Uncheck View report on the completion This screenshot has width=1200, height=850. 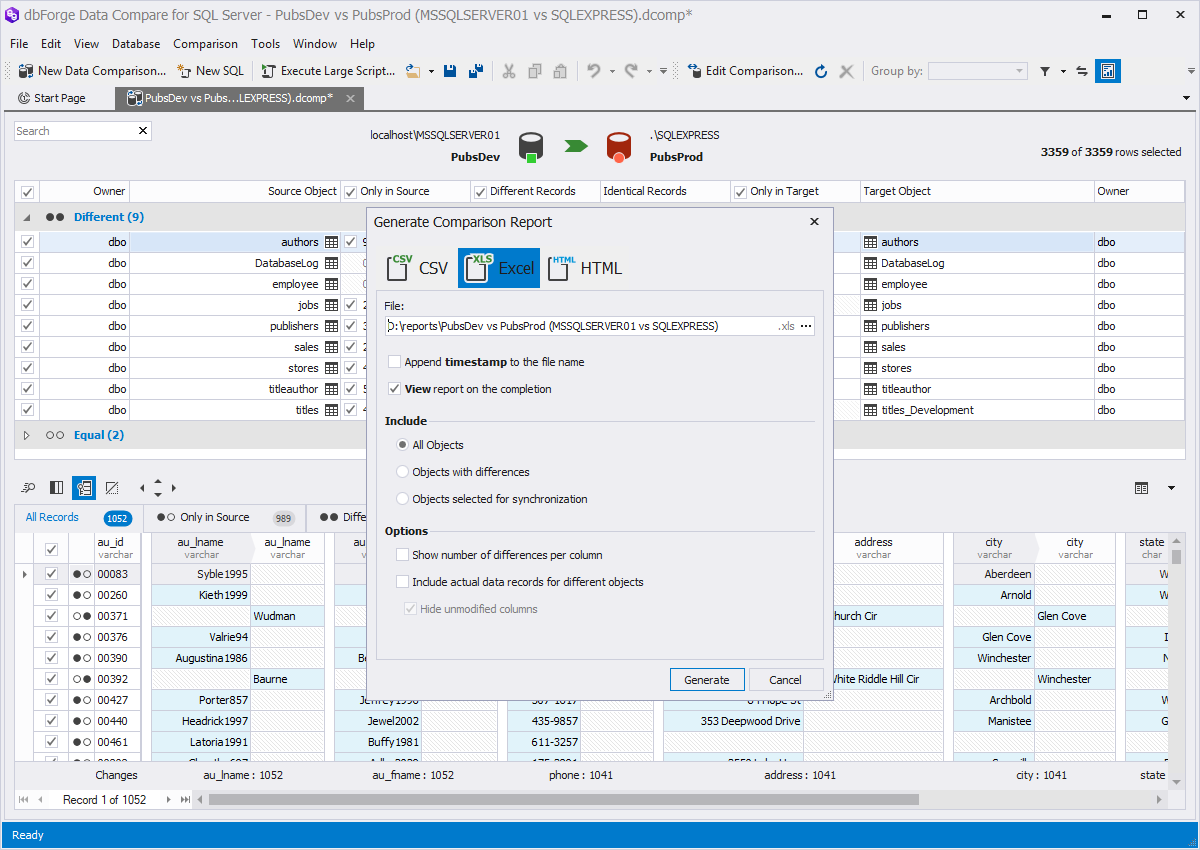pos(395,389)
